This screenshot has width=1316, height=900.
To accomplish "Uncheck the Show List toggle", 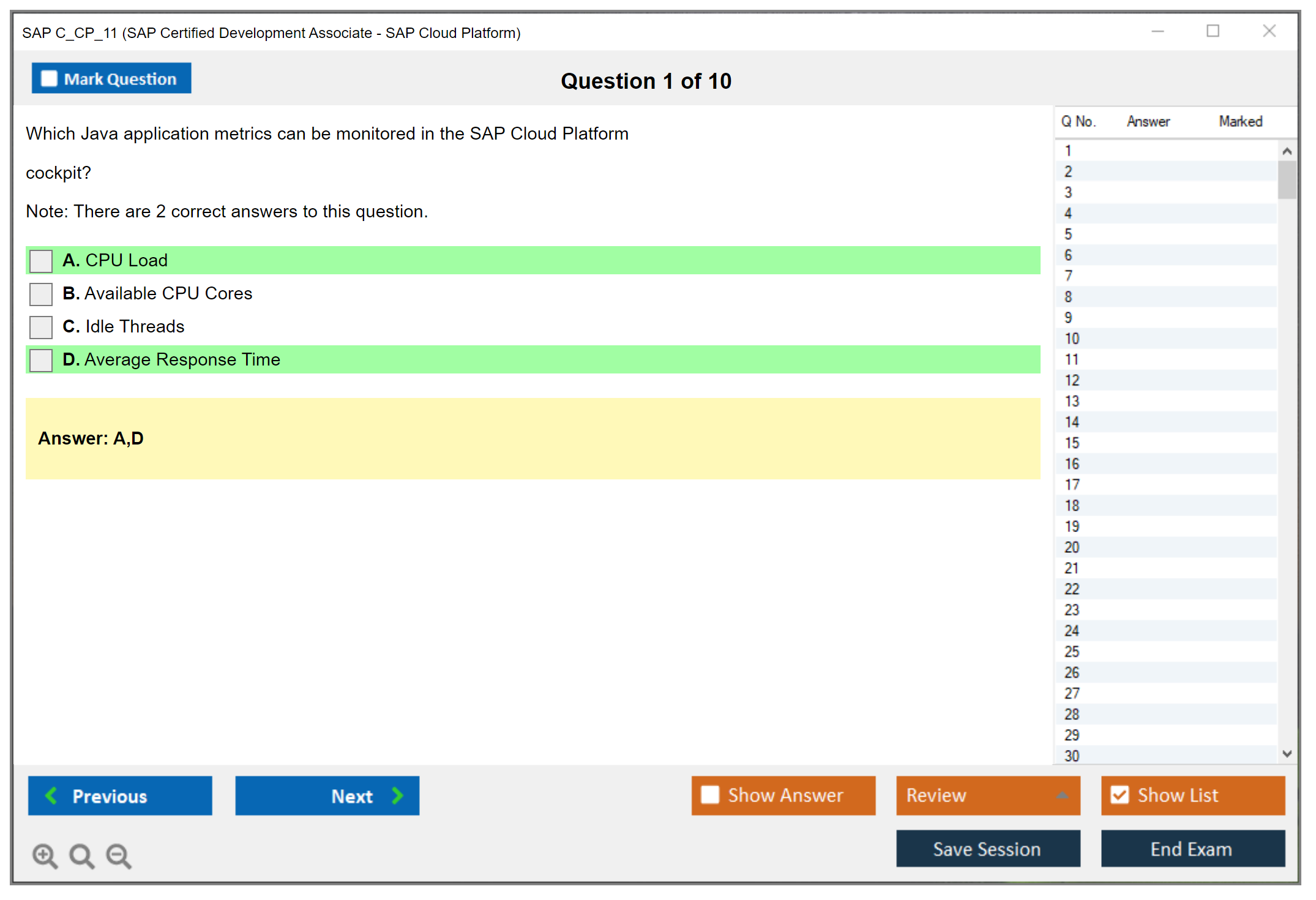I will click(x=1120, y=795).
